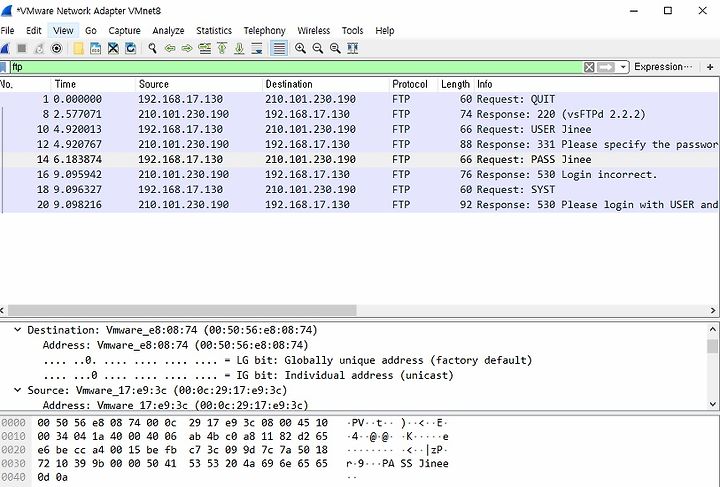Start capturing packets with the shark fin icon
This screenshot has height=487, width=720.
click(5, 48)
